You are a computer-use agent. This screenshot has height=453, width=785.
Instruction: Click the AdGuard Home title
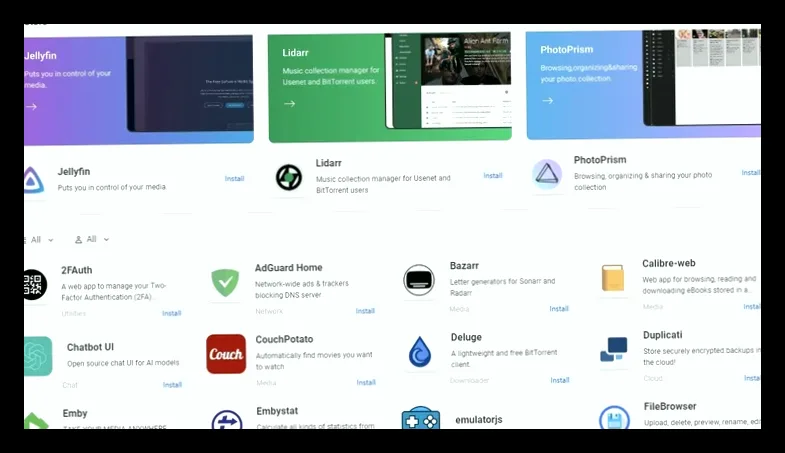pyautogui.click(x=288, y=268)
